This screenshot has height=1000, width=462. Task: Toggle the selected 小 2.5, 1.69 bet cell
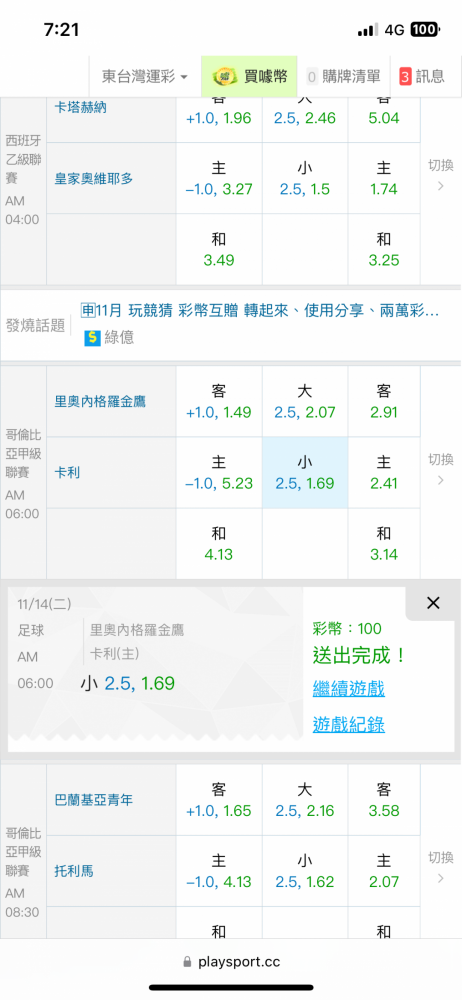(x=305, y=473)
